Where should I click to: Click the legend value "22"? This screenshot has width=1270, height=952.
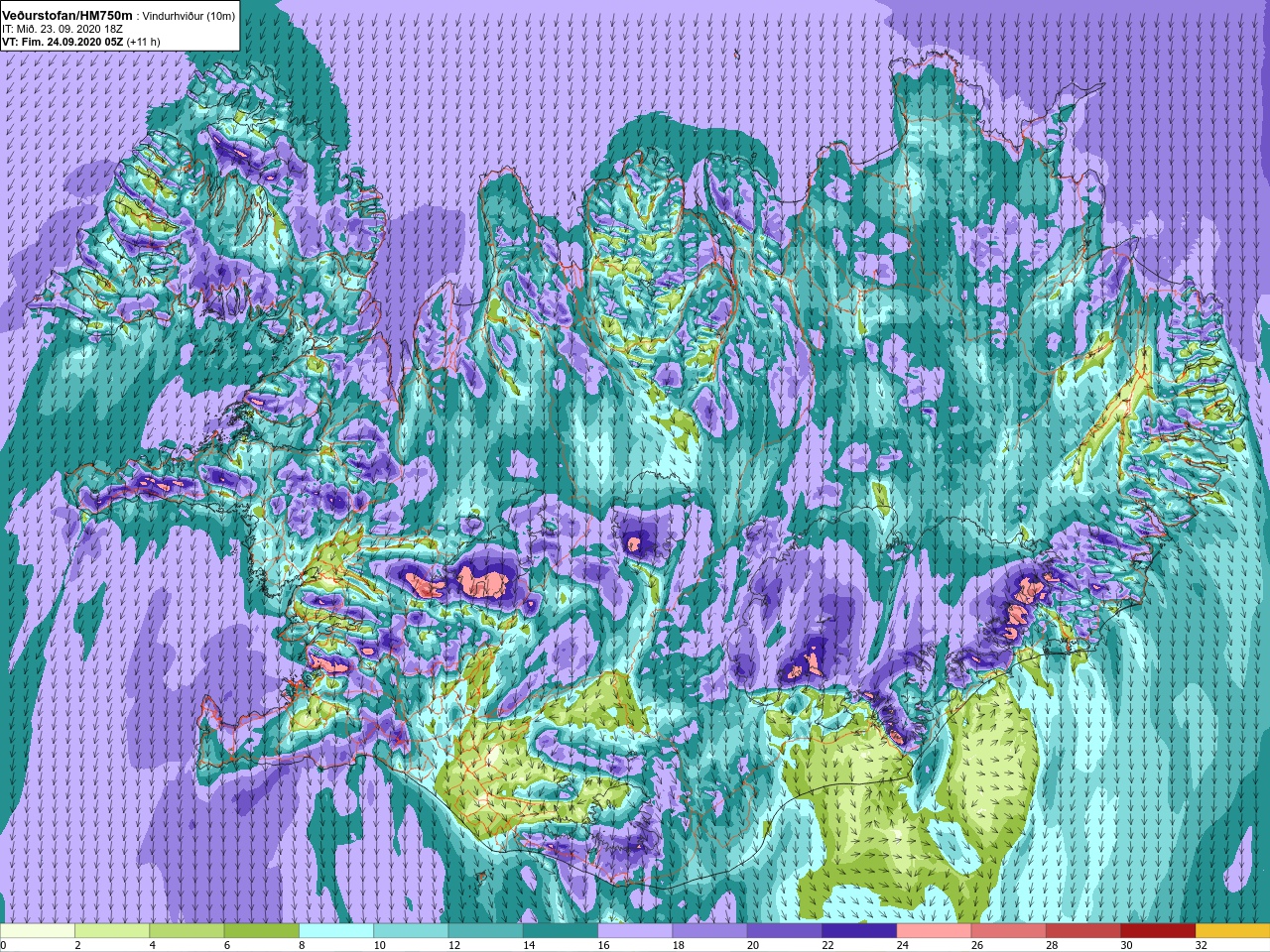click(827, 946)
